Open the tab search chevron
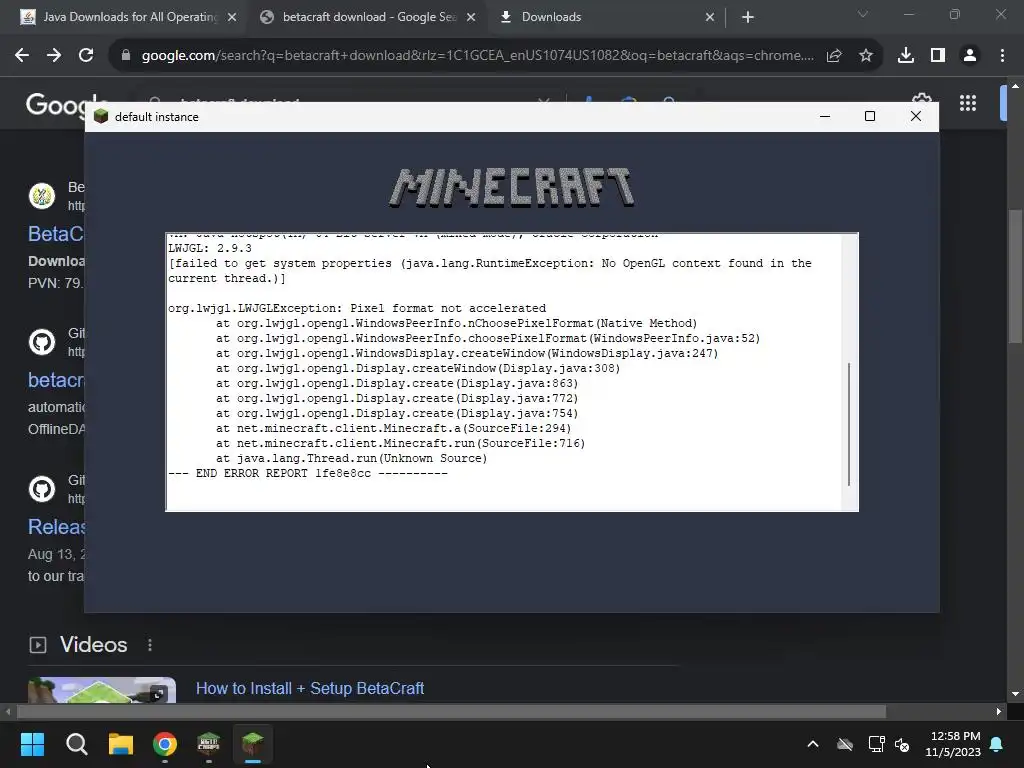This screenshot has width=1024, height=768. coord(863,14)
